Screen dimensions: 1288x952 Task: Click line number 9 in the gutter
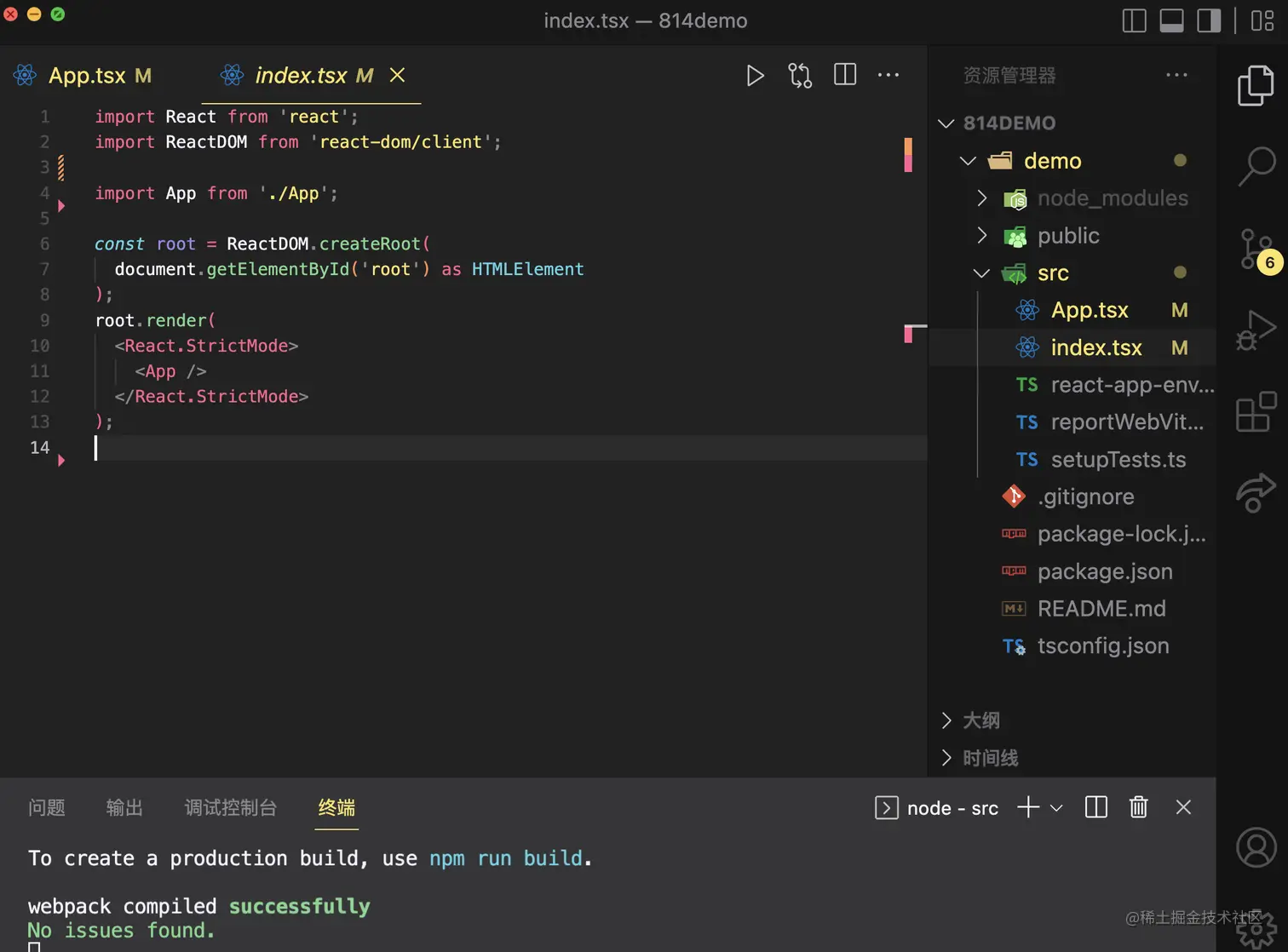tap(44, 320)
